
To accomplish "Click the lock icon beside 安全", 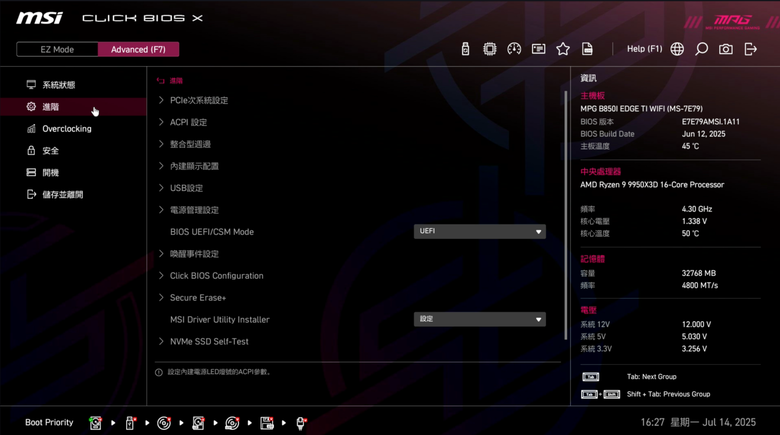I will pyautogui.click(x=31, y=150).
